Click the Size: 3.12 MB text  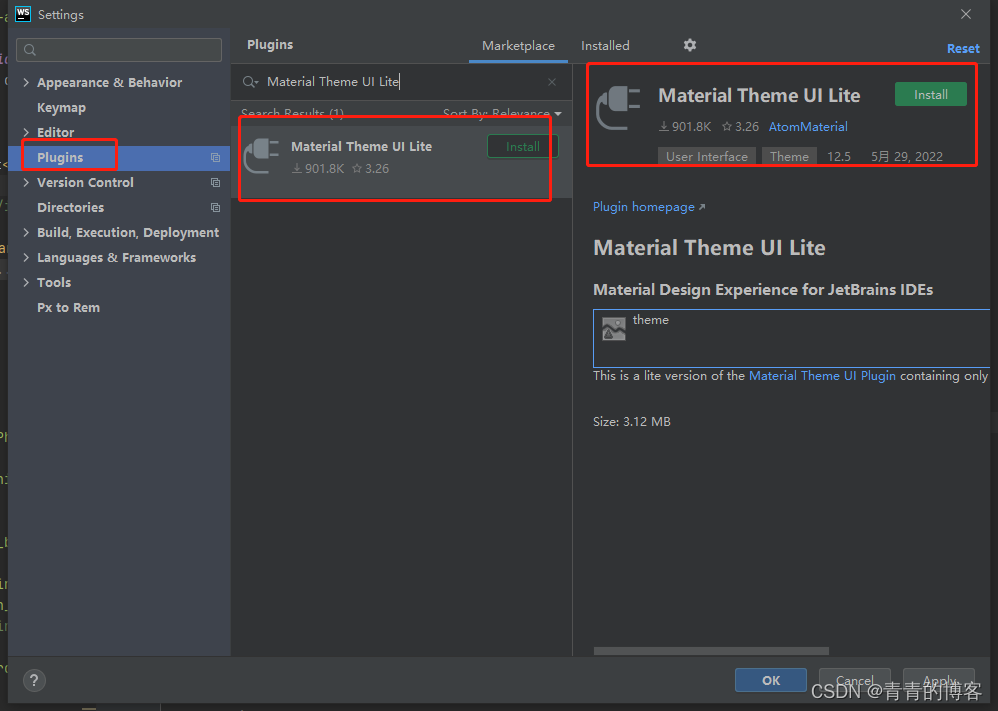(631, 421)
